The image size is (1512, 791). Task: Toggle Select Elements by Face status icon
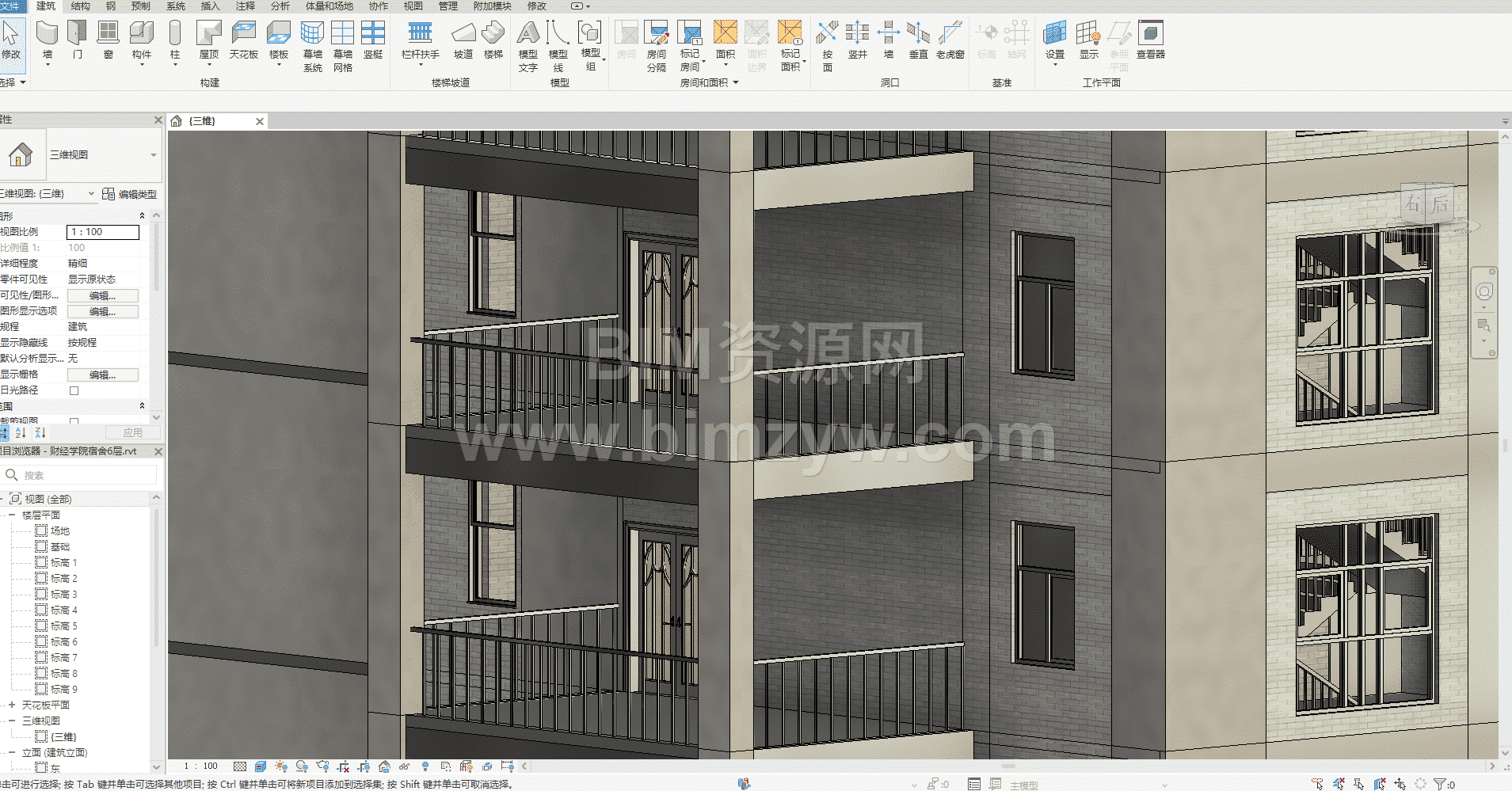(1380, 784)
